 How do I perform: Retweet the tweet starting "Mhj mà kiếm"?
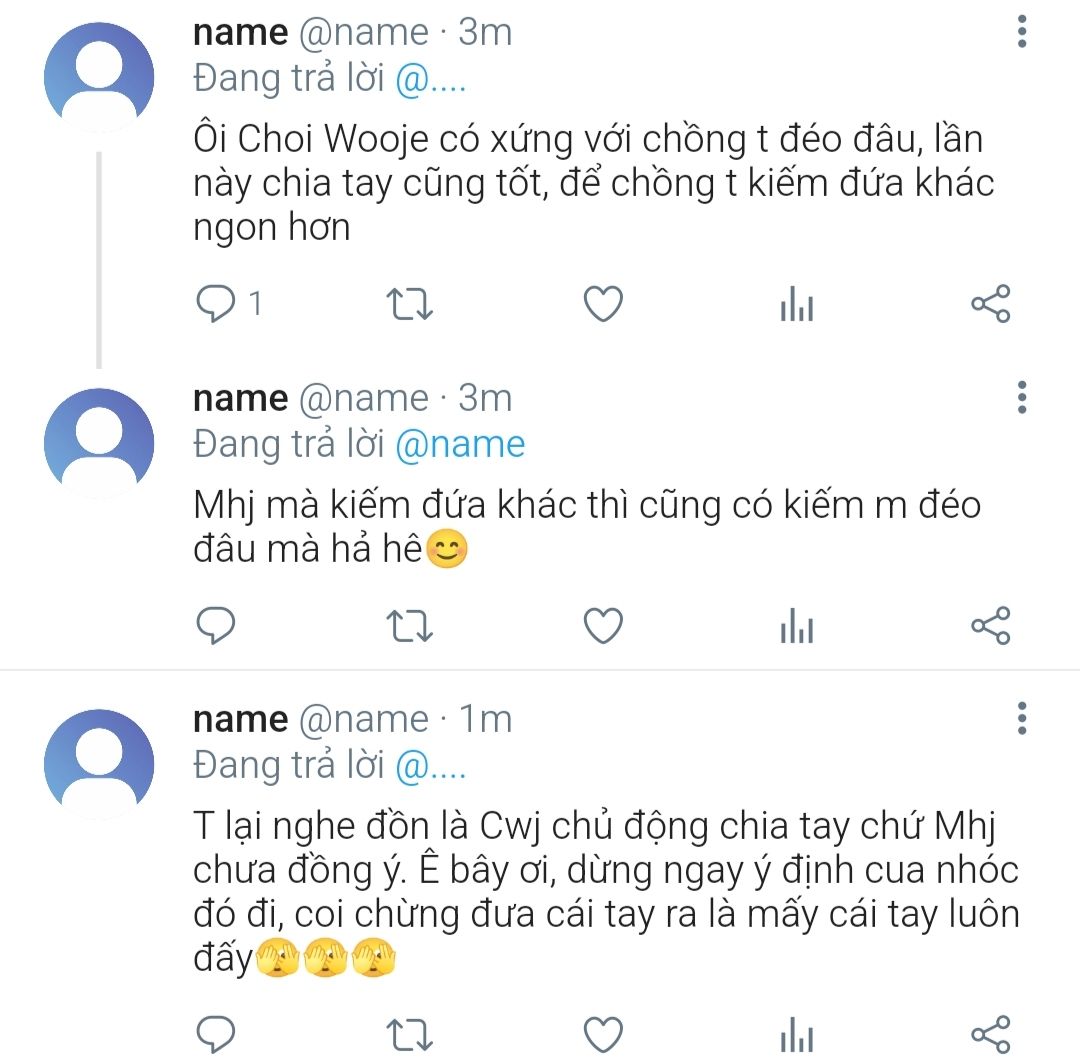tap(409, 626)
